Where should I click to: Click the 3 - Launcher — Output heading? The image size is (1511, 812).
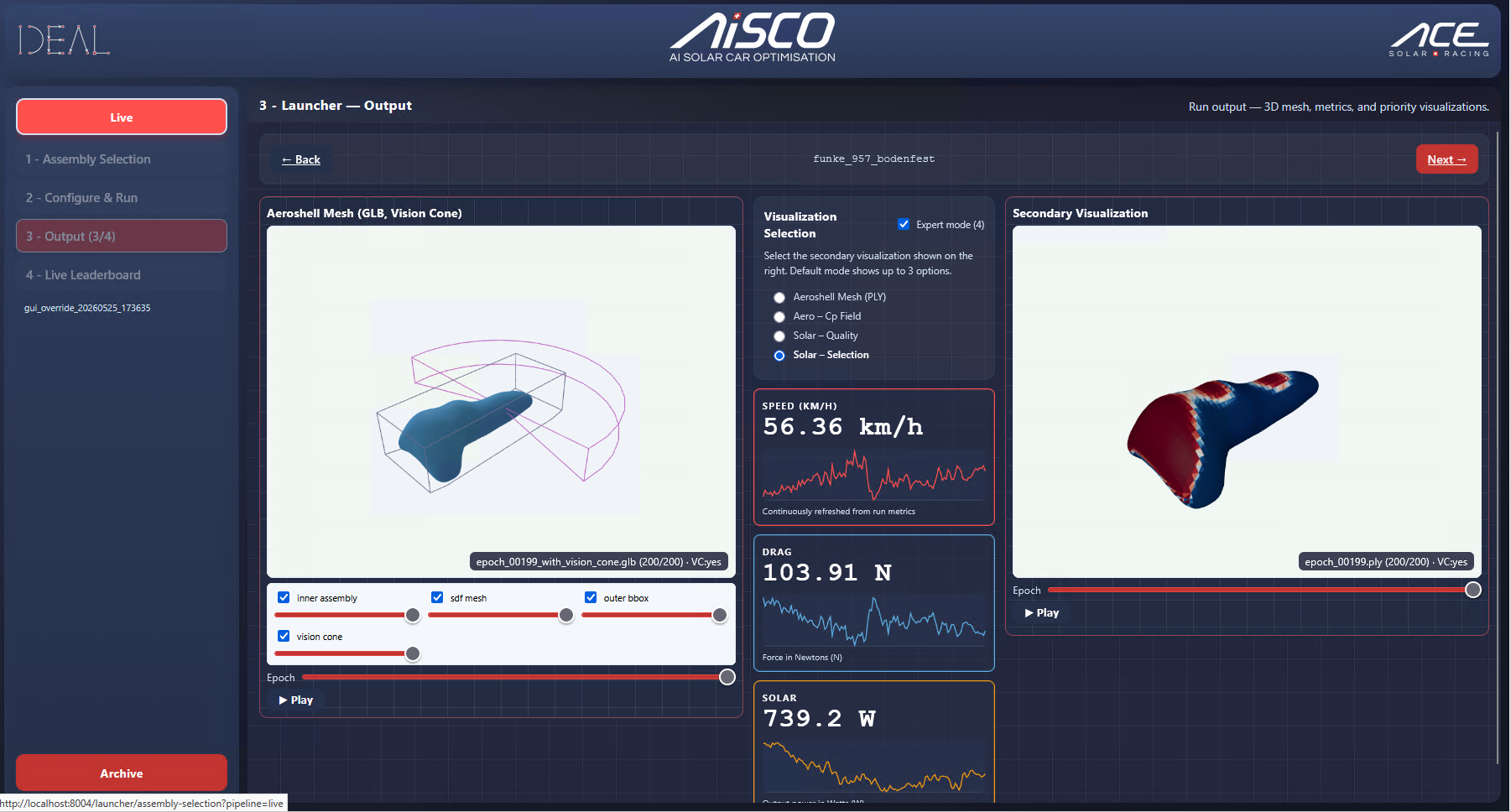(336, 106)
